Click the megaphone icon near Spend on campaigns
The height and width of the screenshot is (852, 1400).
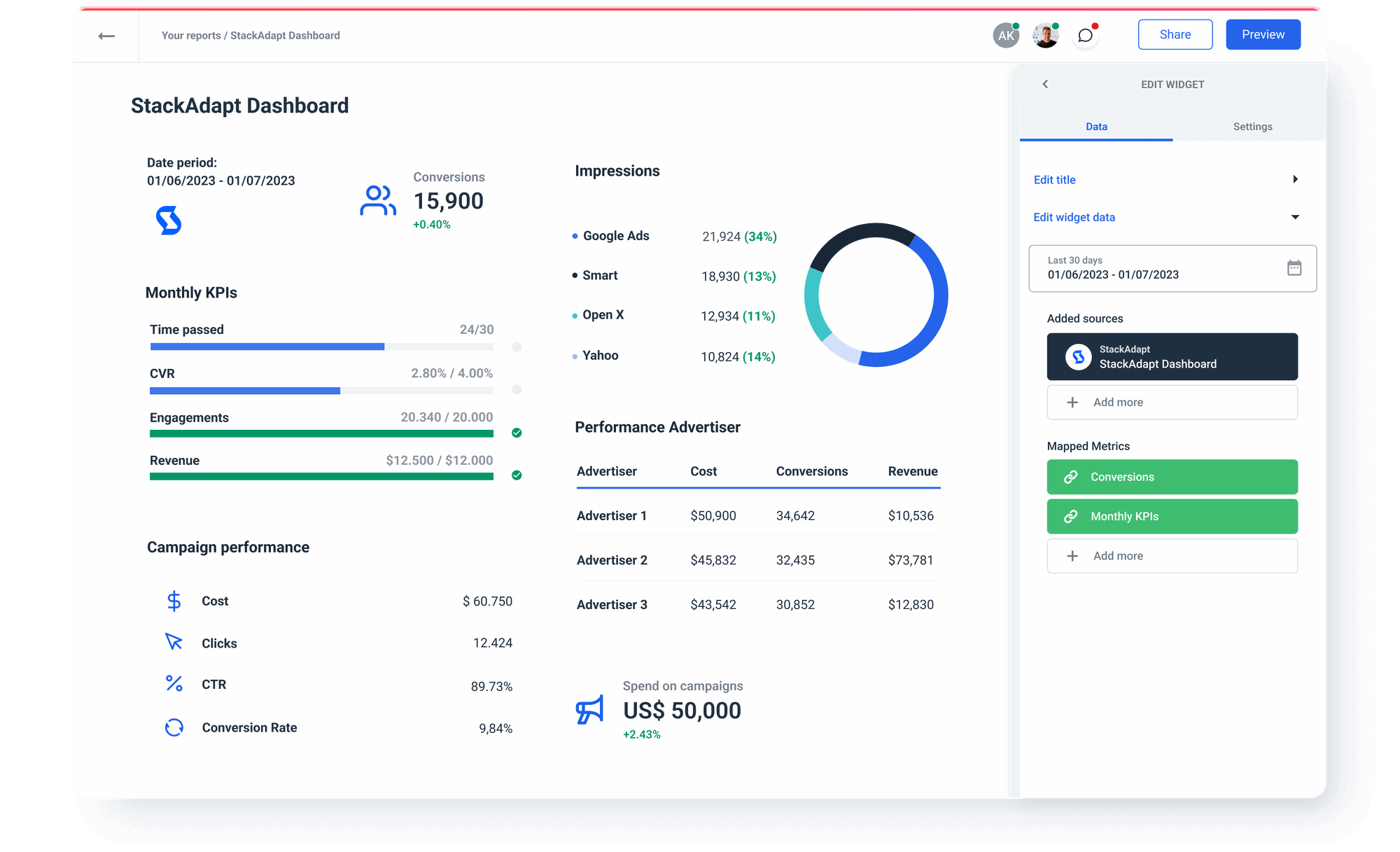pos(589,711)
